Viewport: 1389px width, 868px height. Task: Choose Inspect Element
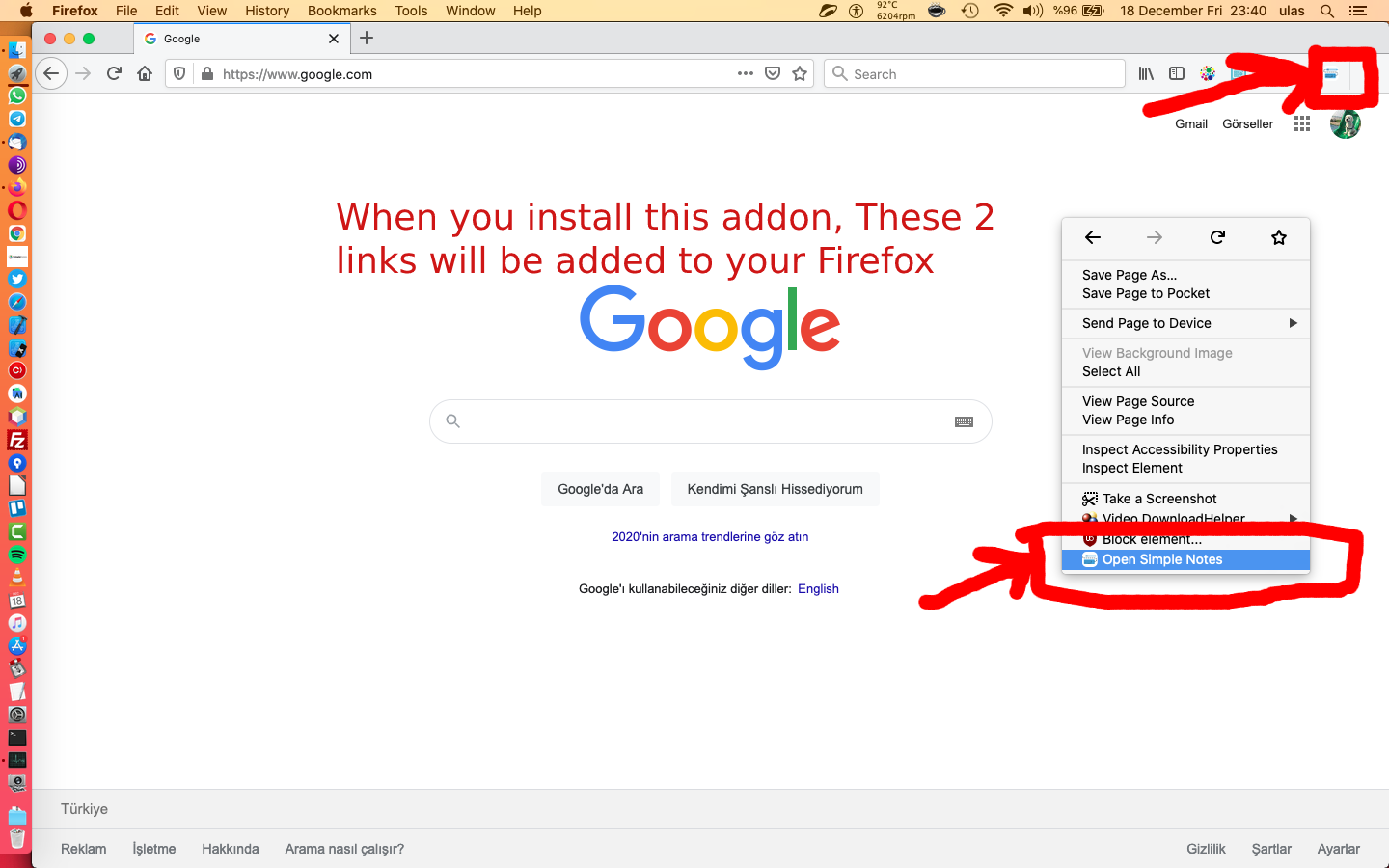(1185, 468)
